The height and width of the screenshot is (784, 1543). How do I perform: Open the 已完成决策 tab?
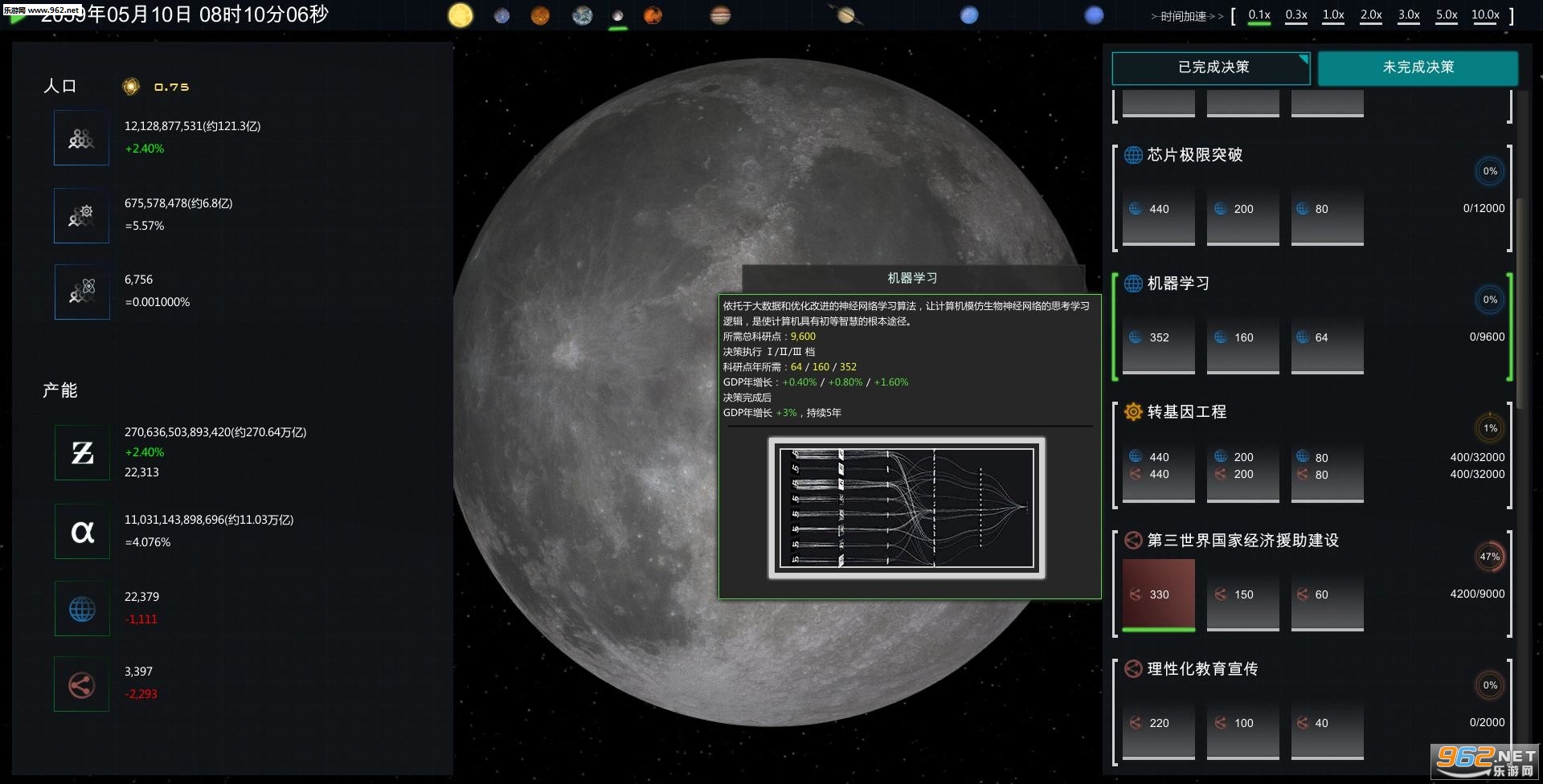point(1211,67)
